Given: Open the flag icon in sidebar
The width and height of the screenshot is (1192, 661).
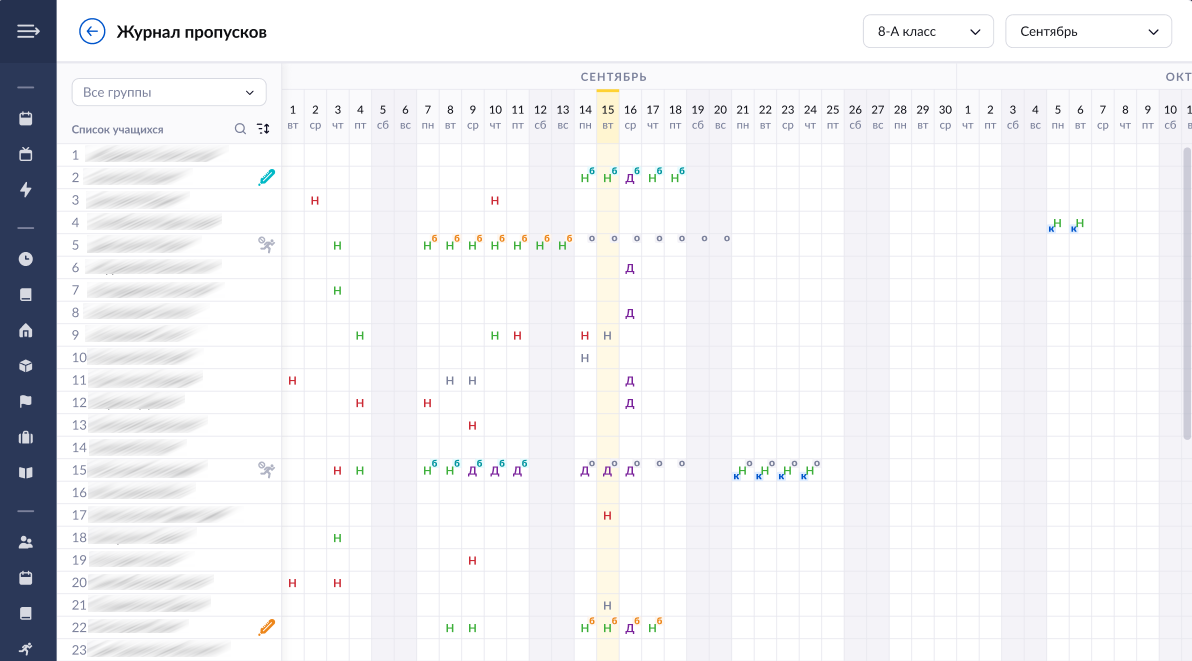Looking at the screenshot, I should point(26,402).
